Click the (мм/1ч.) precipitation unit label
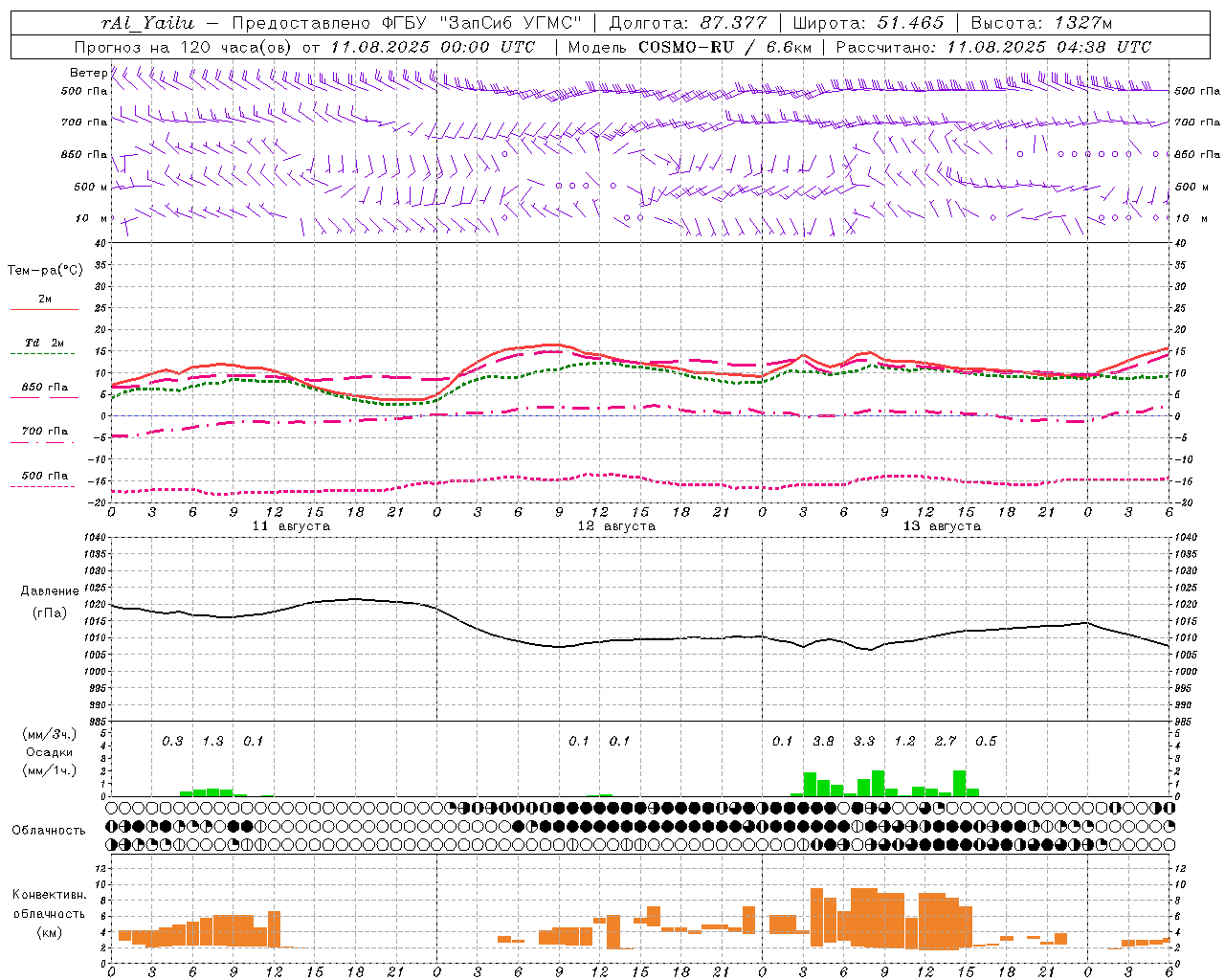This screenshot has height=980, width=1225. click(49, 770)
